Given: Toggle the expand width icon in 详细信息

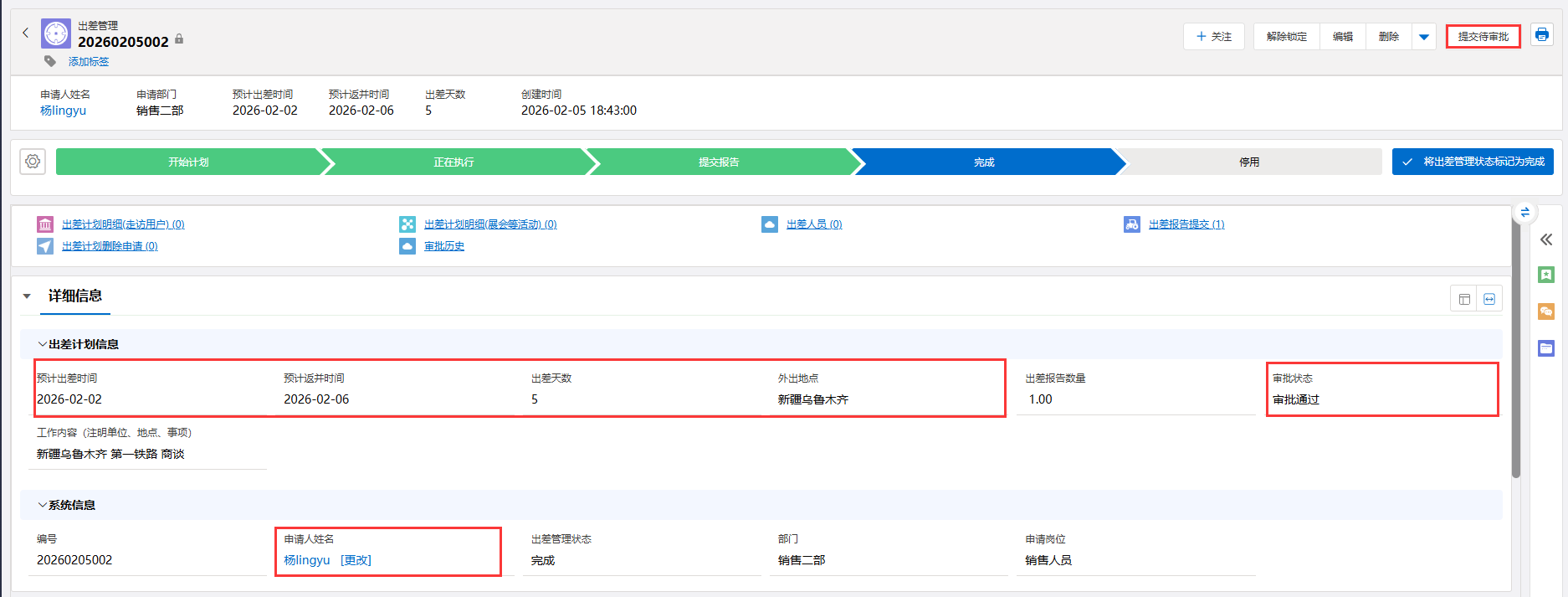Looking at the screenshot, I should click(1489, 299).
